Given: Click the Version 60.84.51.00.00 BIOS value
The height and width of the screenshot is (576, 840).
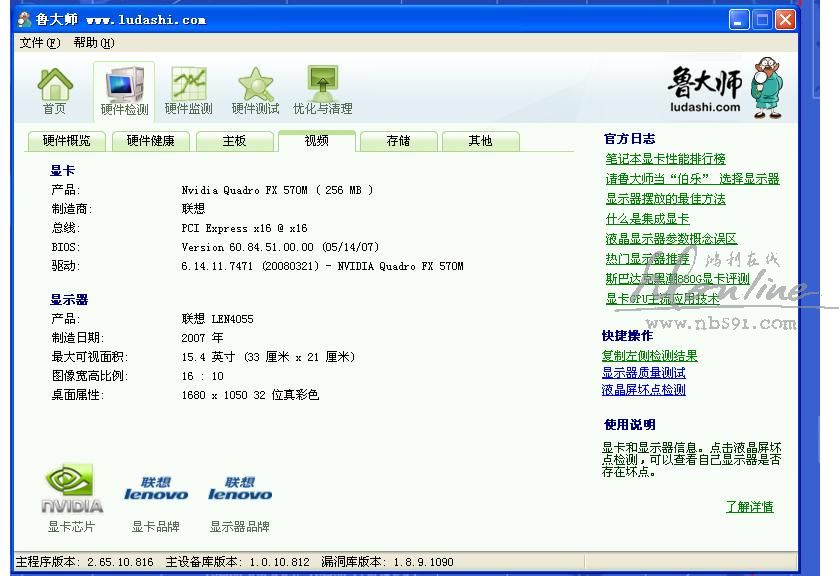Looking at the screenshot, I should (x=280, y=247).
